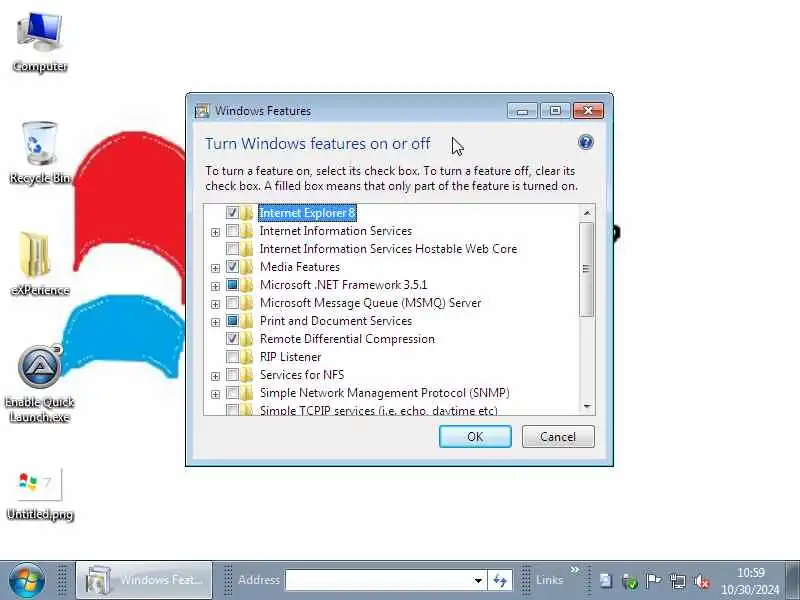The image size is (800, 600).
Task: Click the RIP Listener folder icon
Action: click(x=247, y=357)
